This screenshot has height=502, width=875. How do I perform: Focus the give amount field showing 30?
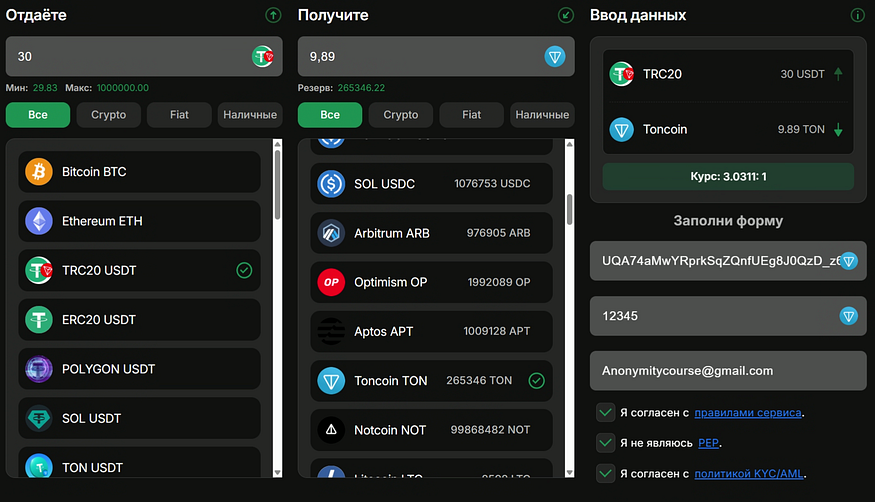(x=144, y=56)
